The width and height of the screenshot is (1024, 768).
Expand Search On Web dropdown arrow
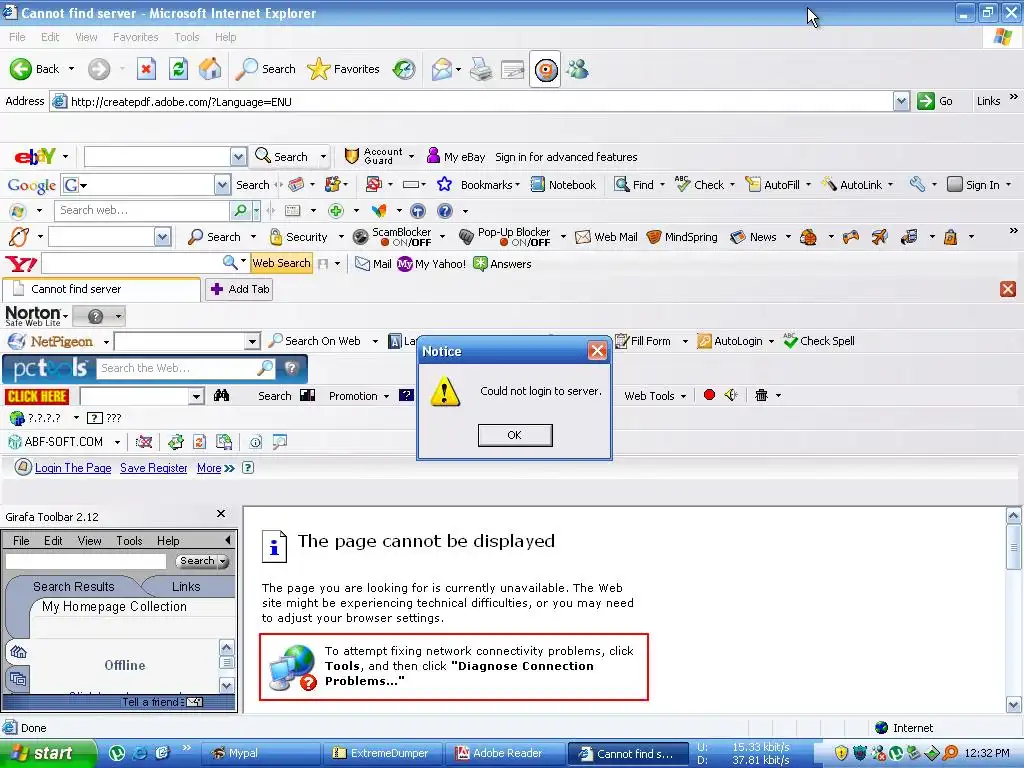[375, 341]
